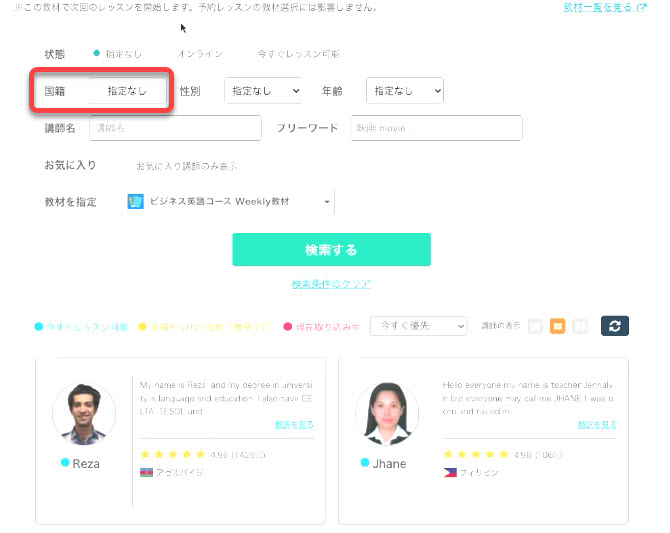Click the Philippines flag in Jhane's card

coord(450,472)
